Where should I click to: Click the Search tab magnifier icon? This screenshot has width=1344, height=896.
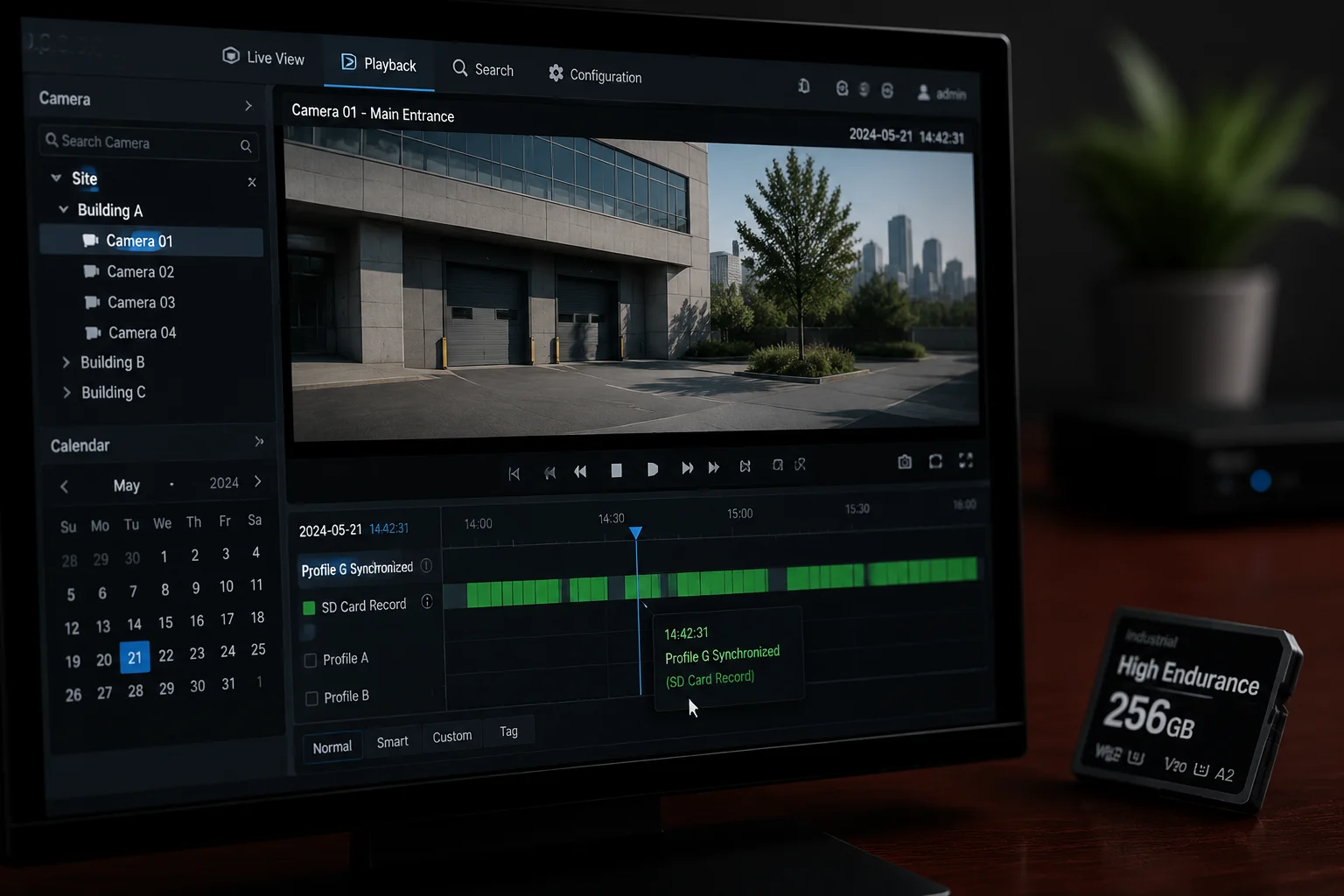click(459, 67)
